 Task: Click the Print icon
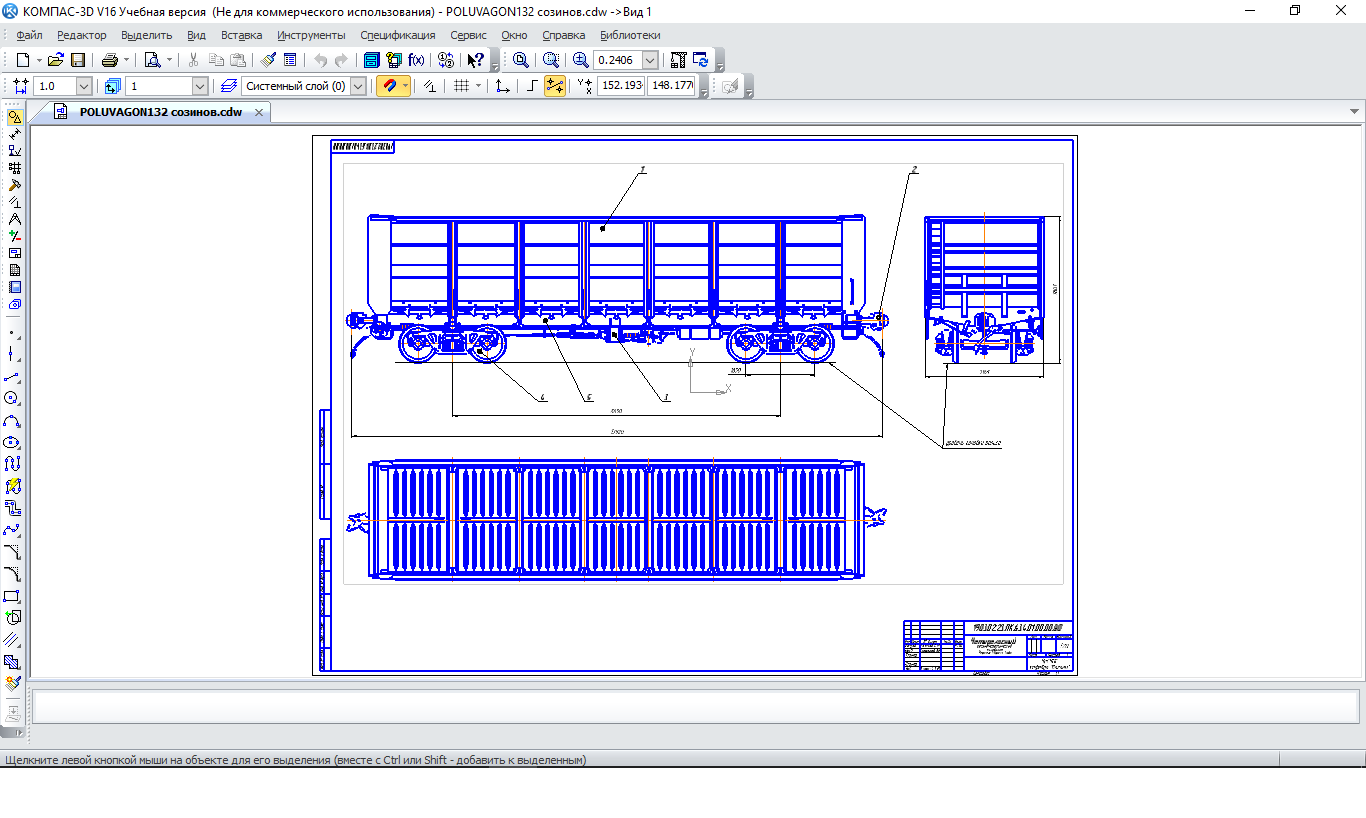pyautogui.click(x=110, y=60)
